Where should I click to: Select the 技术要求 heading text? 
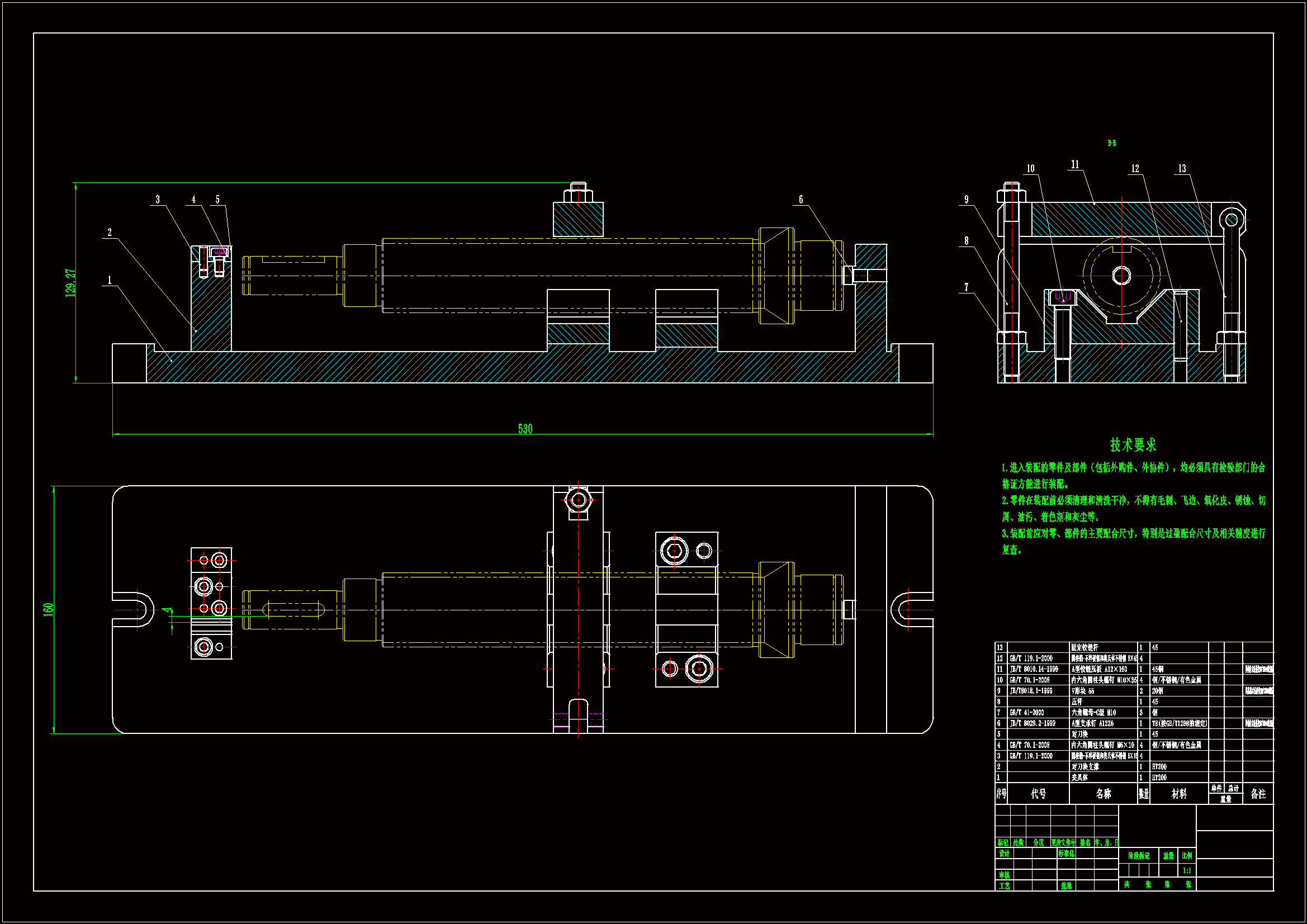coord(1133,444)
